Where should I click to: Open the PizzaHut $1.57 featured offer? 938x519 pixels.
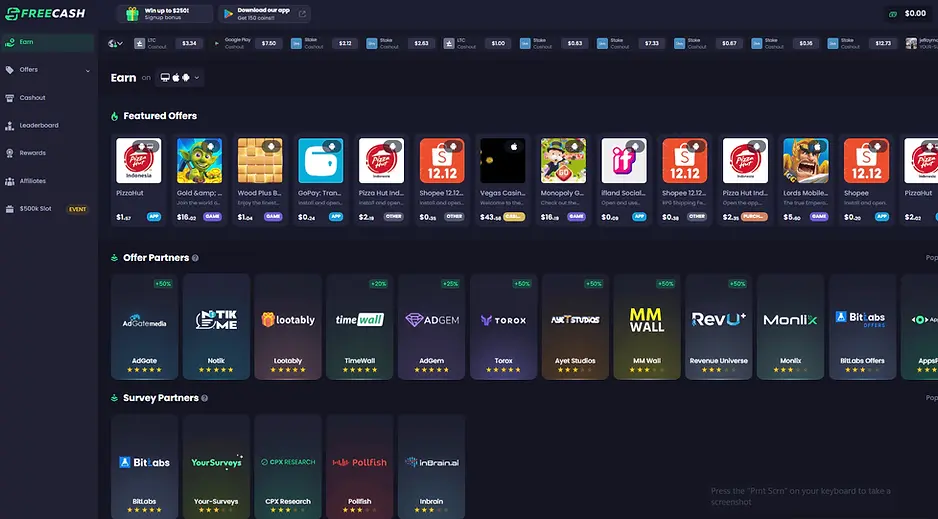pyautogui.click(x=139, y=181)
